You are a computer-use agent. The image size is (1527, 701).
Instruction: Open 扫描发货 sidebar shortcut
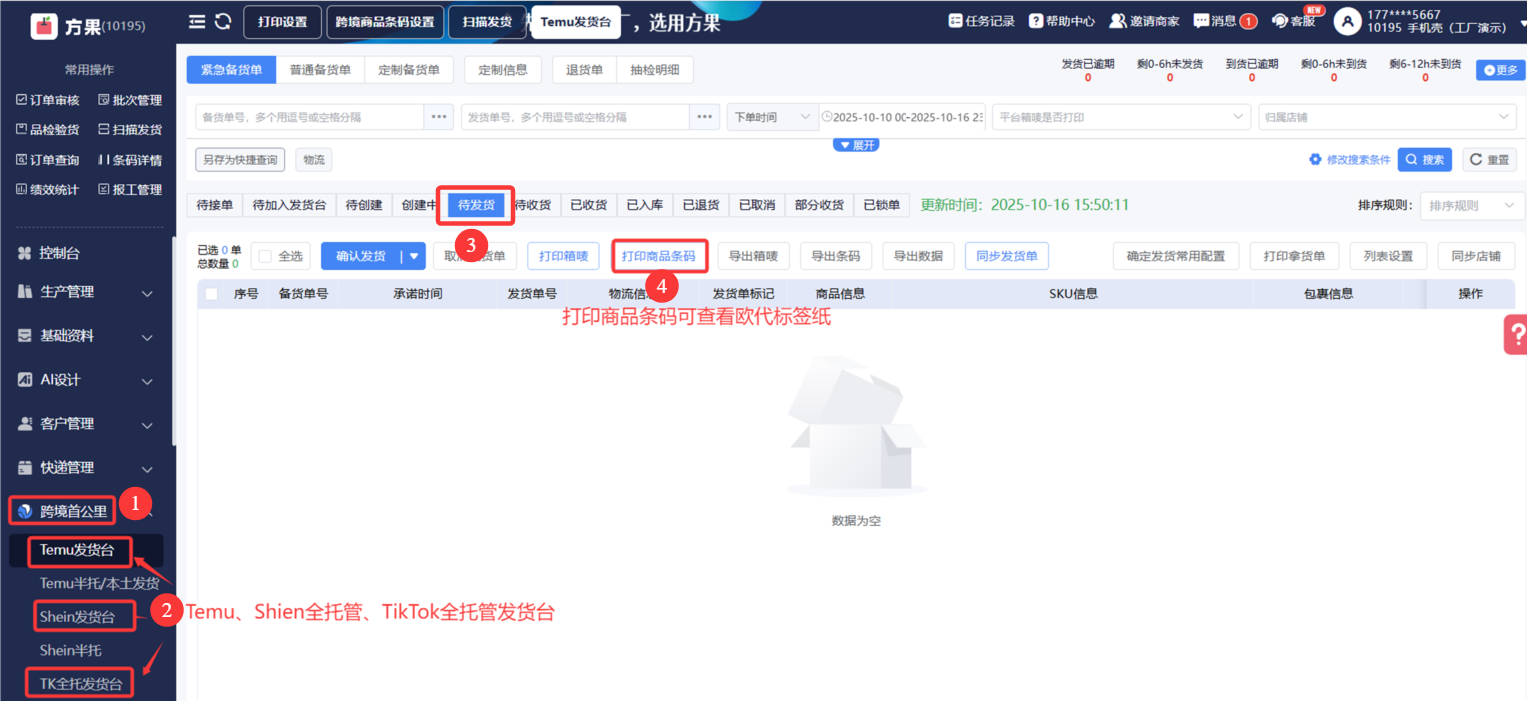[x=130, y=130]
